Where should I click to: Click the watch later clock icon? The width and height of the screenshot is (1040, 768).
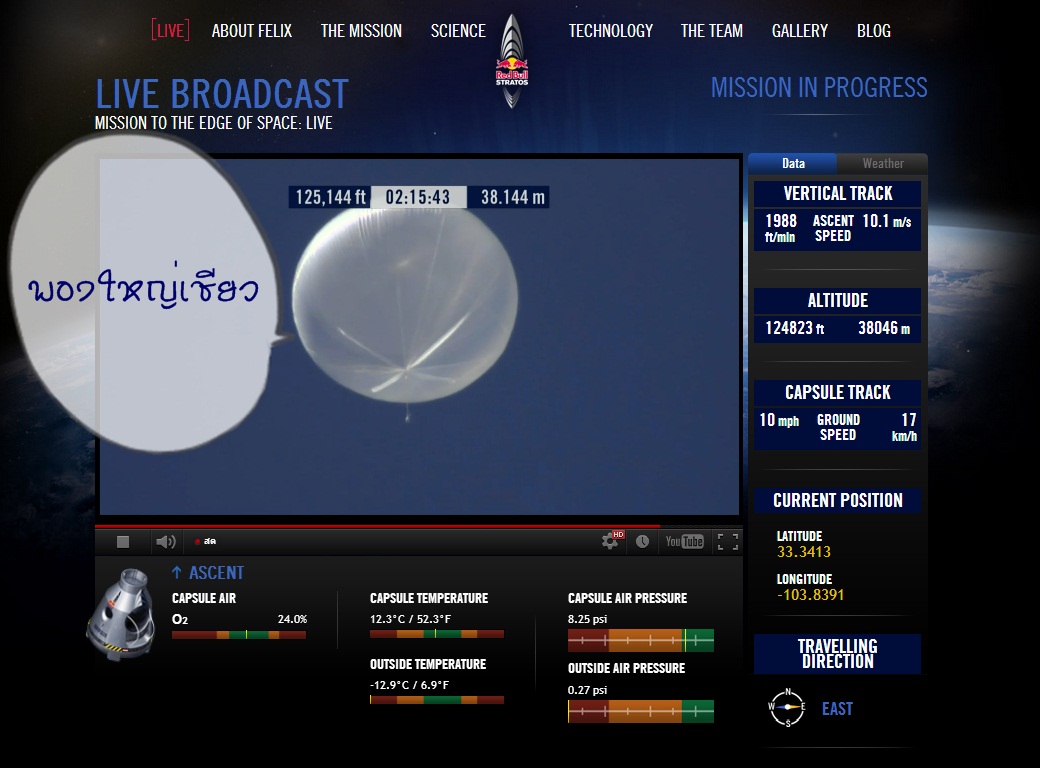[x=642, y=541]
